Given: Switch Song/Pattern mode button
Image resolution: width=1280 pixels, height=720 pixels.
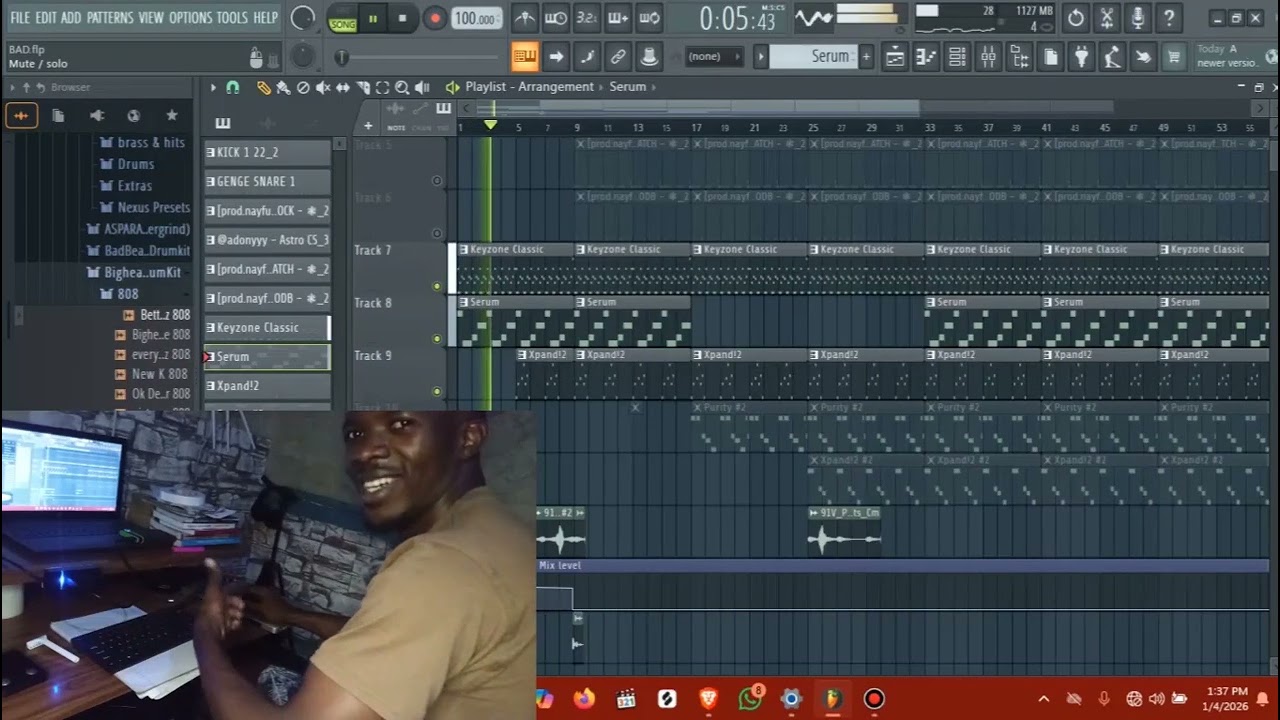Looking at the screenshot, I should pos(342,18).
